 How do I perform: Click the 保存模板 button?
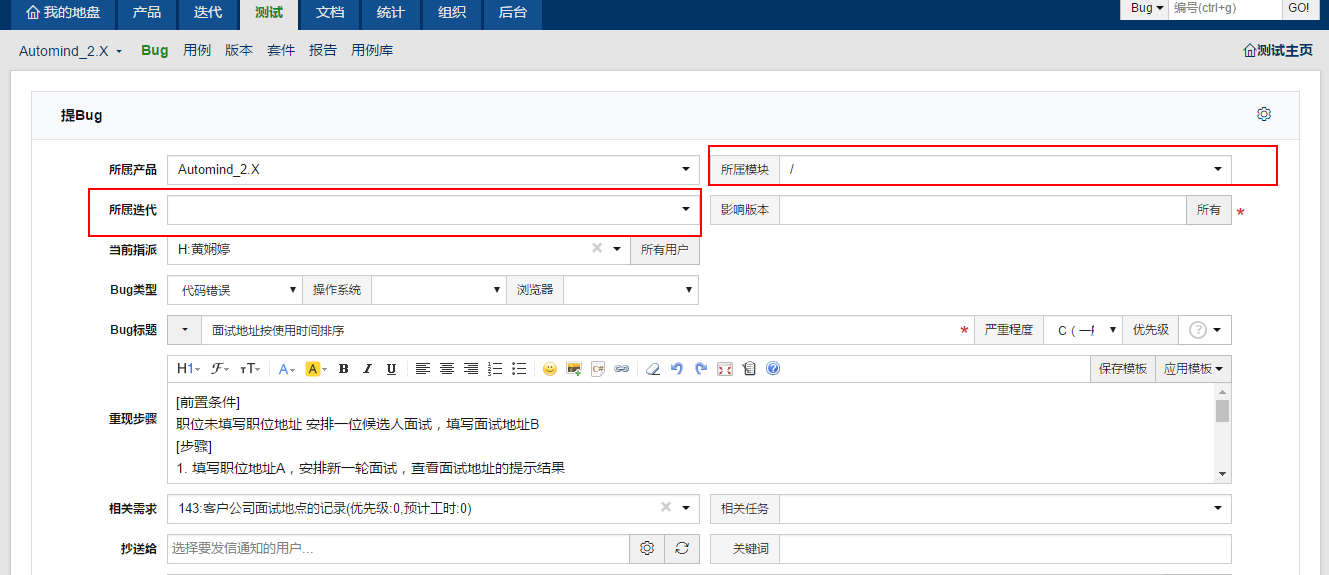pyautogui.click(x=1123, y=369)
